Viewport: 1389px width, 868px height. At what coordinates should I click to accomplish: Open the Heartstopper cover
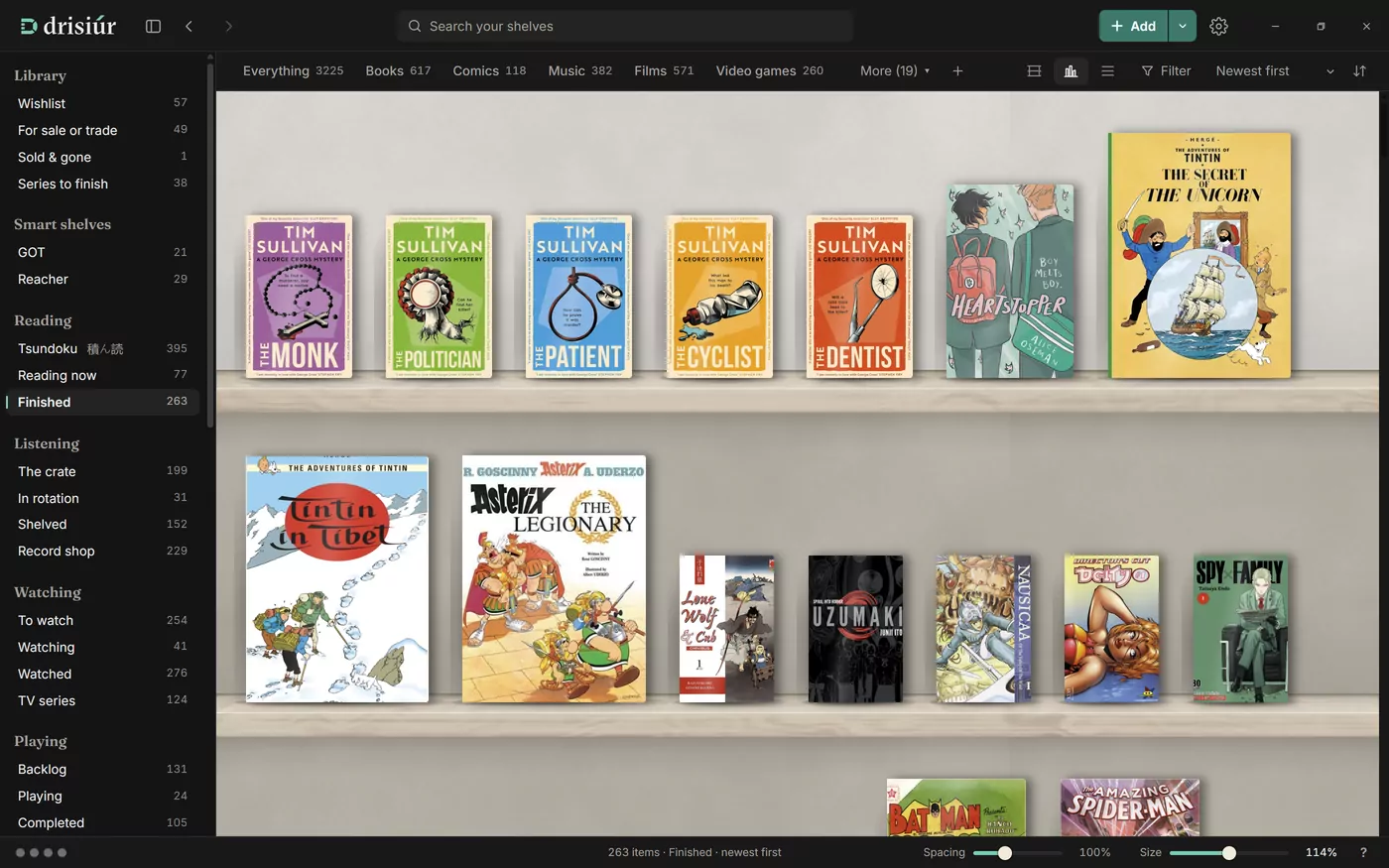pyautogui.click(x=1010, y=281)
